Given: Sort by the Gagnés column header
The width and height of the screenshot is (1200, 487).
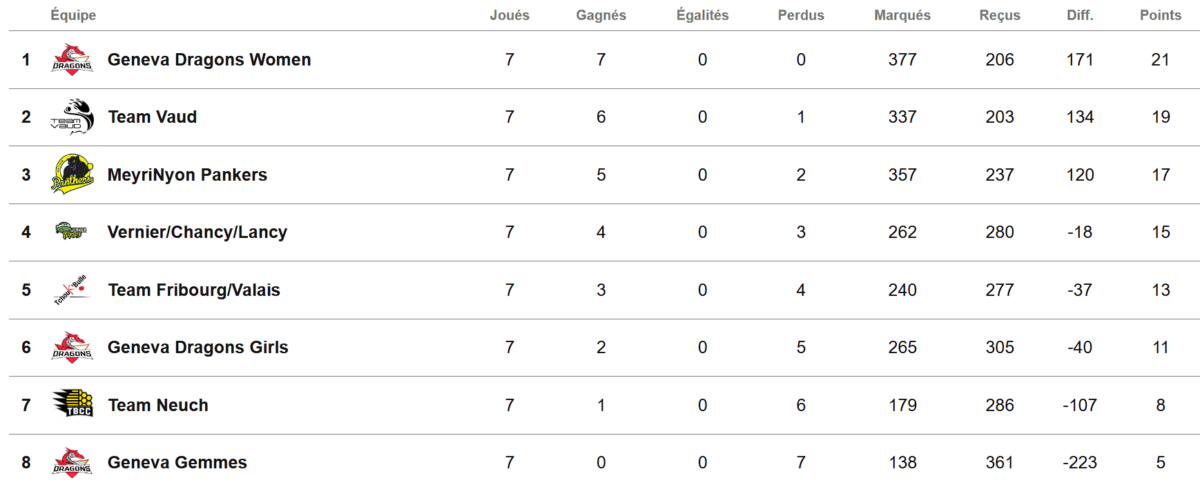Looking at the screenshot, I should click(x=601, y=15).
